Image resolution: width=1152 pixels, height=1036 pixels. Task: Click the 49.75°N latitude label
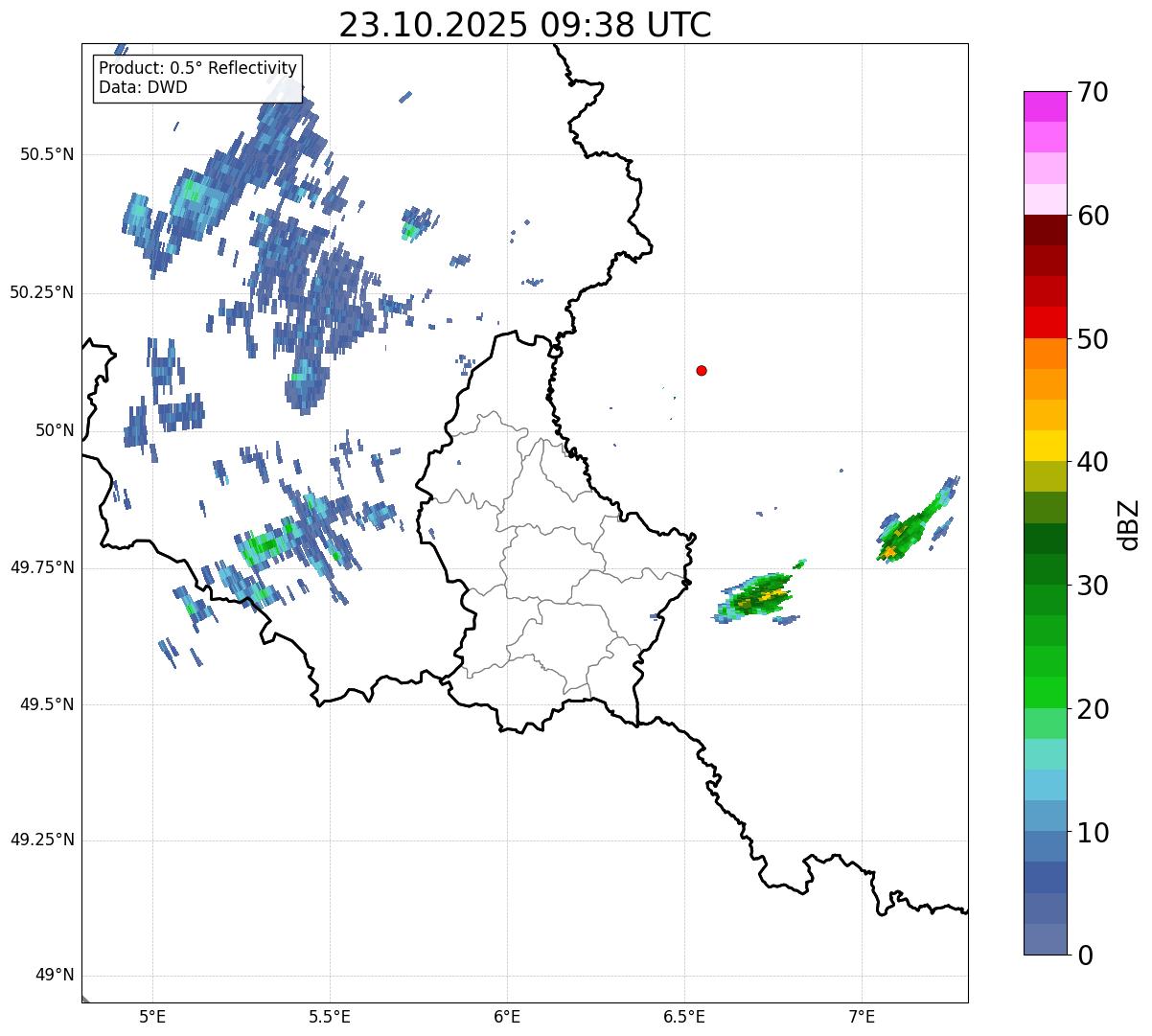click(x=42, y=567)
